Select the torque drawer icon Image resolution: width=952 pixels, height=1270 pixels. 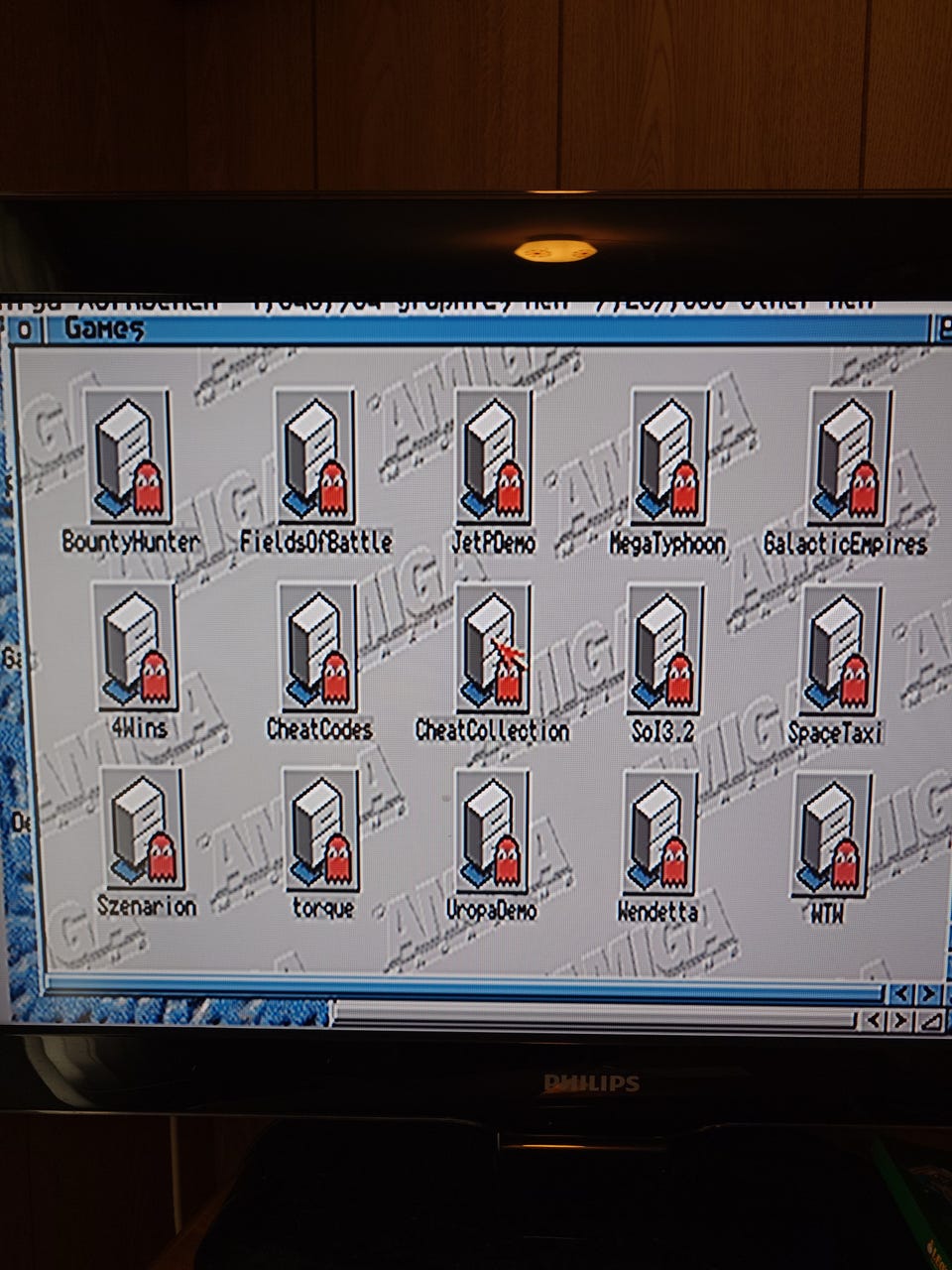coord(320,829)
